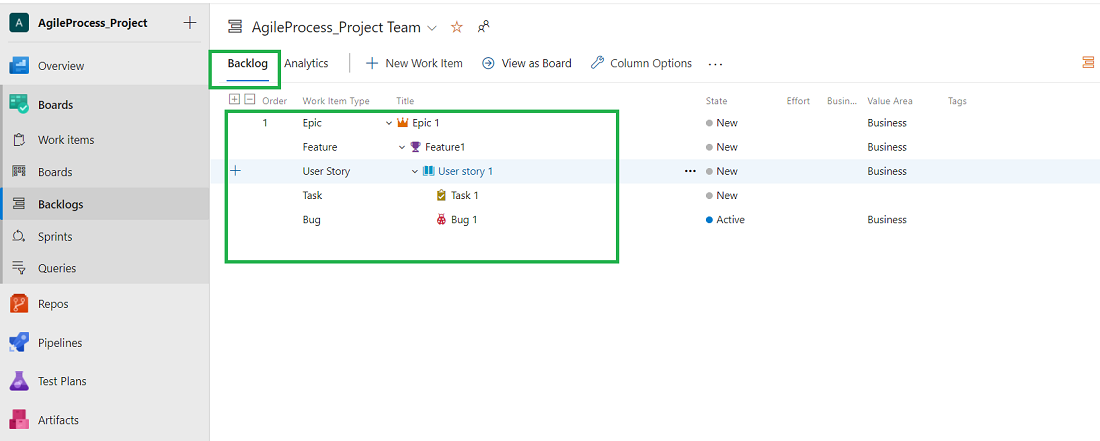
Task: Open the view options icon at far right
Action: pos(1087,63)
